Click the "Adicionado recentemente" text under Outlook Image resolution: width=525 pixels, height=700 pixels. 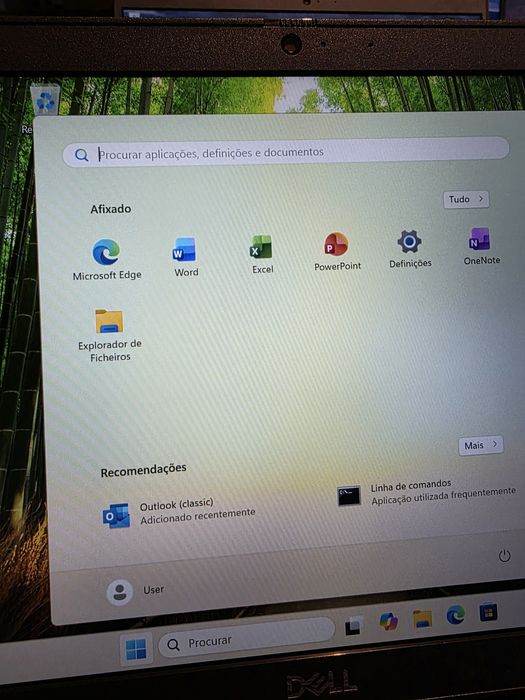(x=198, y=517)
